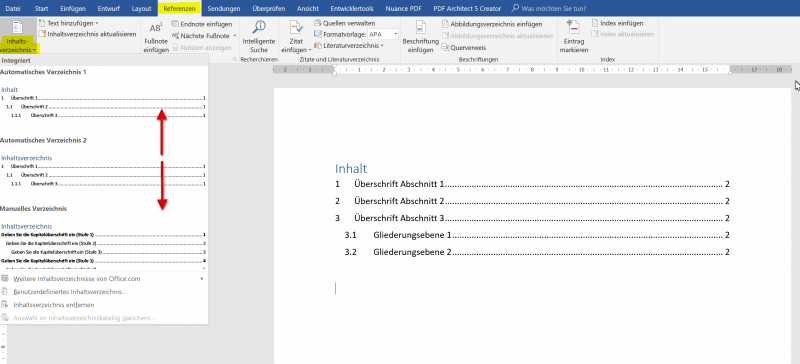800x364 pixels.
Task: Switch to the Entwicklertools tab
Action: coord(352,9)
